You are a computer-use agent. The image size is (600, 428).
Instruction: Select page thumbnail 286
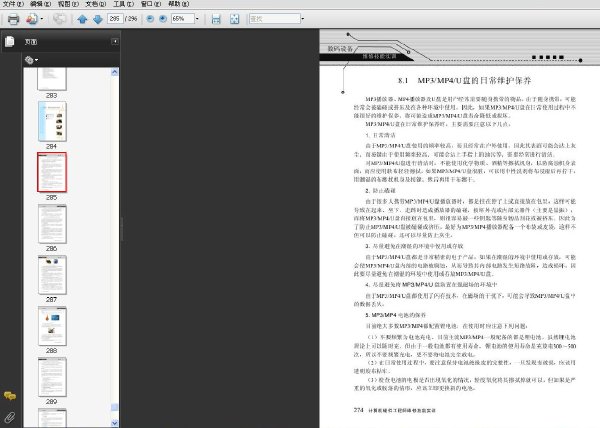pos(52,224)
